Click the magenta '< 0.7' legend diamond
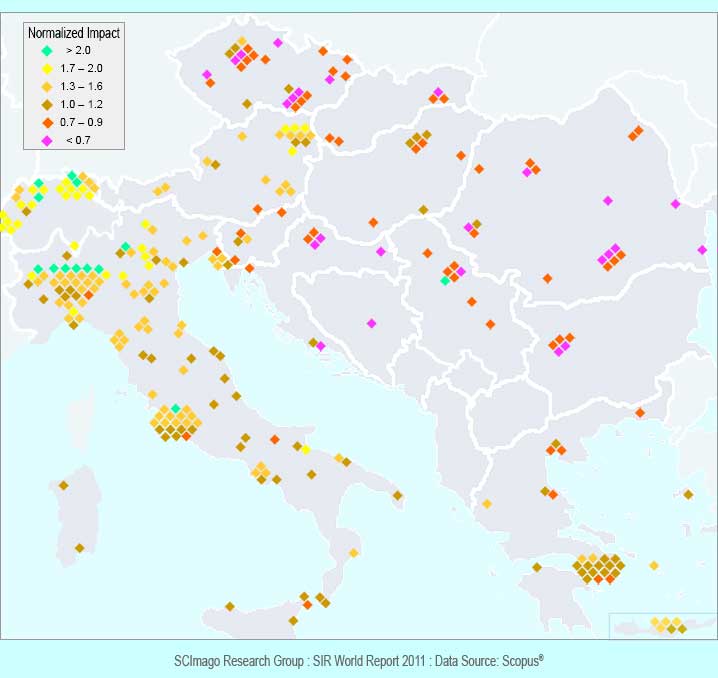718x678 pixels. [x=47, y=141]
